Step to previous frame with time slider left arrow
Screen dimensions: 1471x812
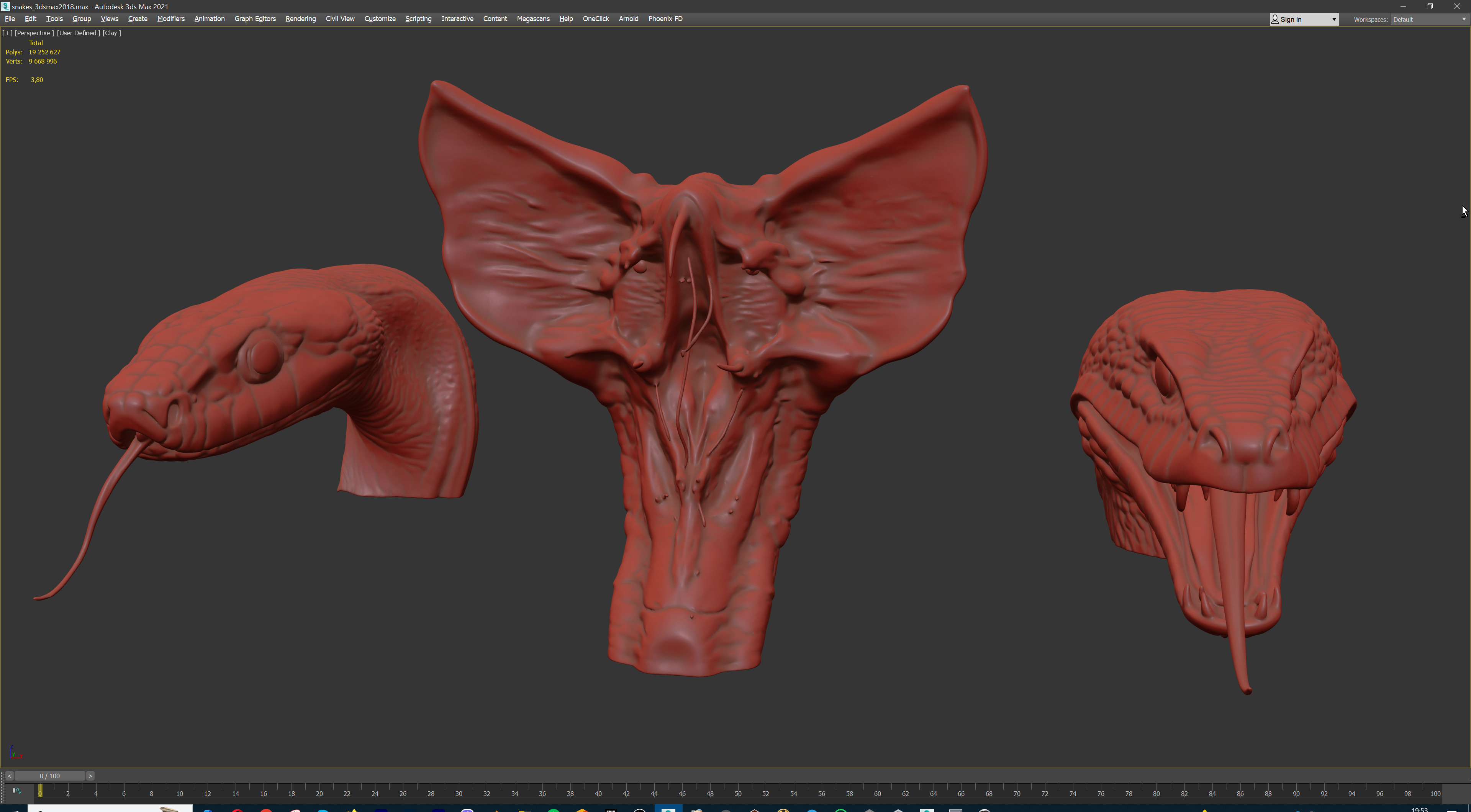(9, 776)
